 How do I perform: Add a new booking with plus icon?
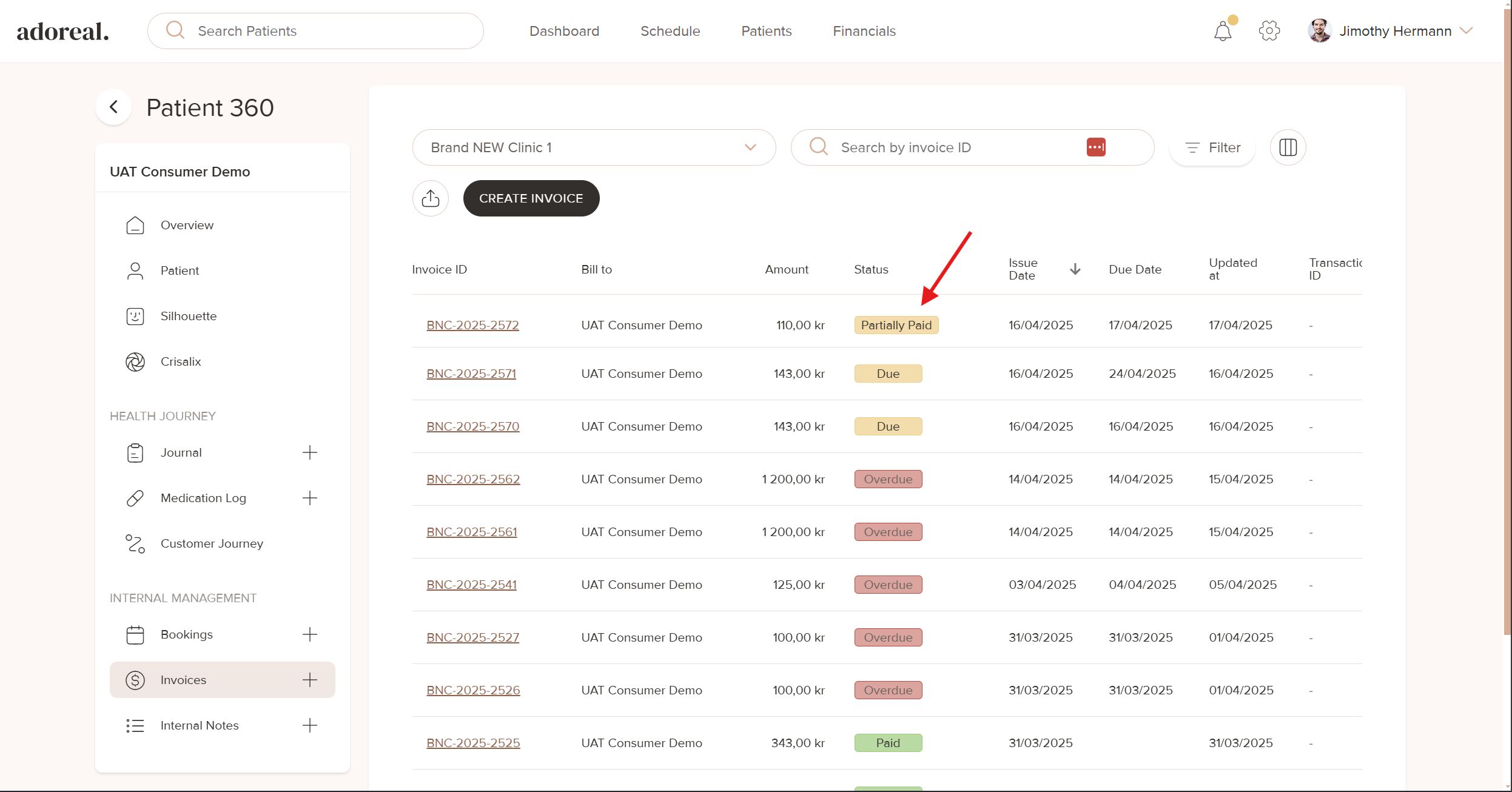[x=309, y=634]
